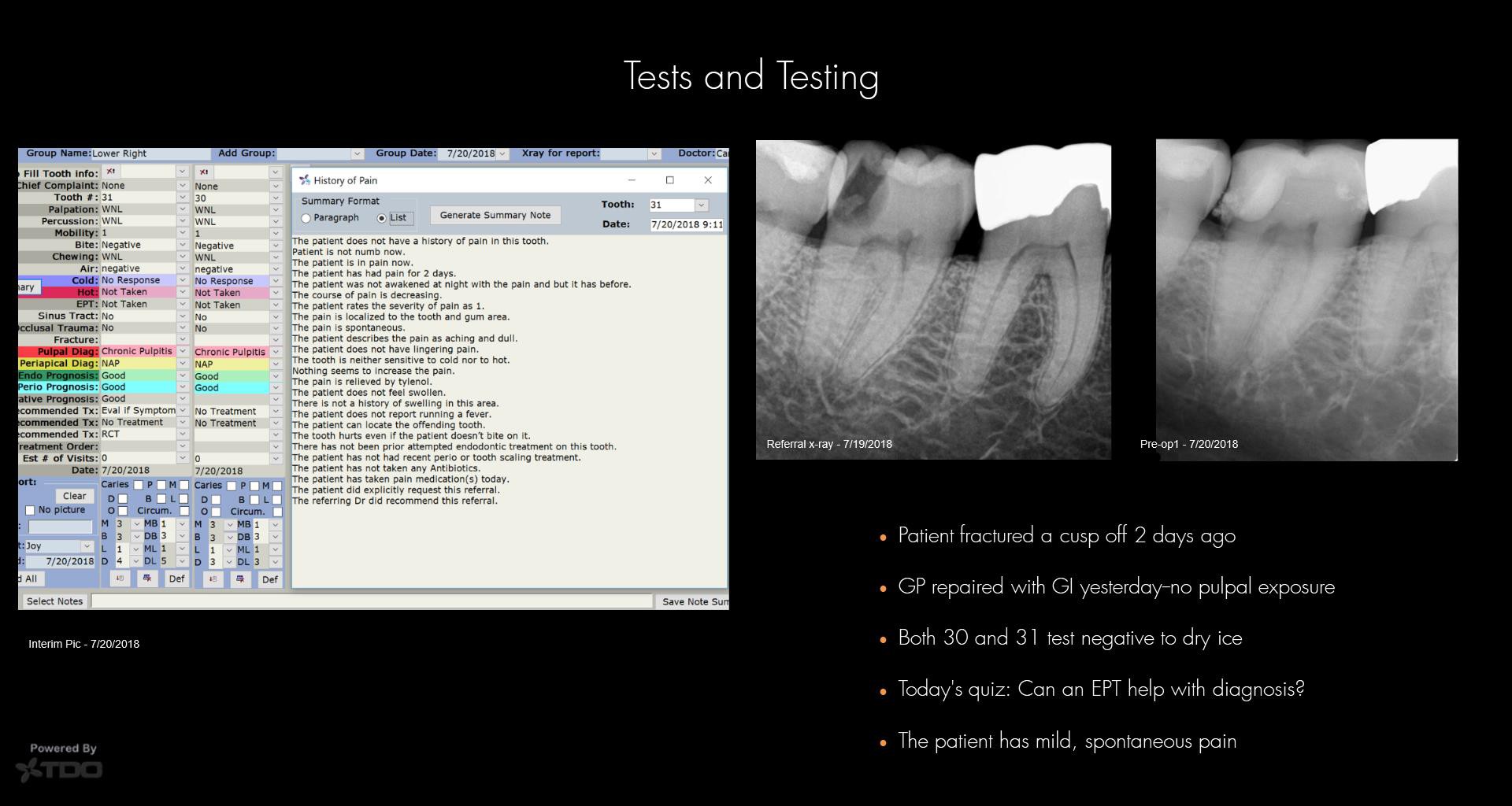Enable the No picture checkbox
1512x806 pixels.
pyautogui.click(x=30, y=510)
